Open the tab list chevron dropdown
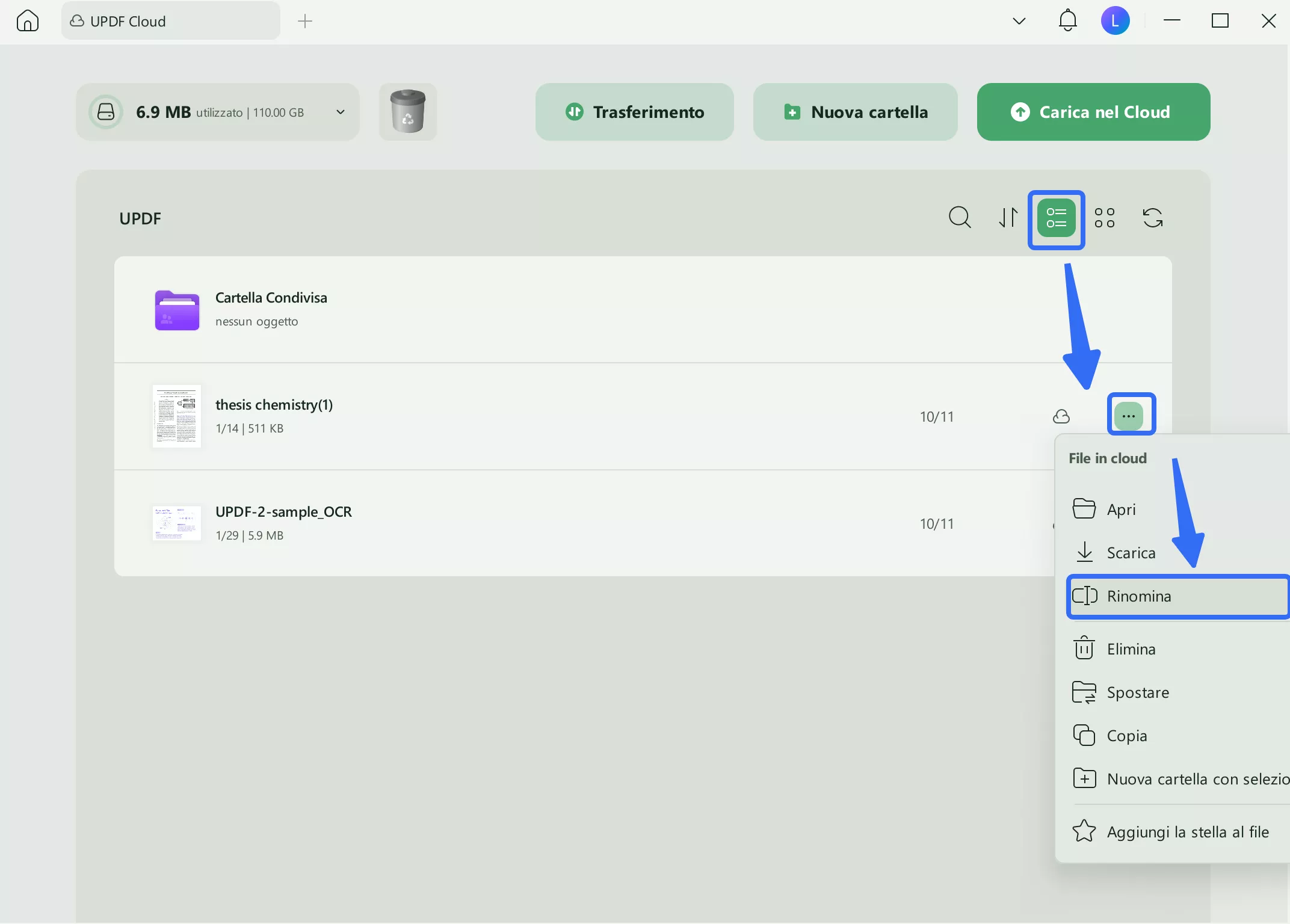Image resolution: width=1290 pixels, height=924 pixels. point(1019,21)
